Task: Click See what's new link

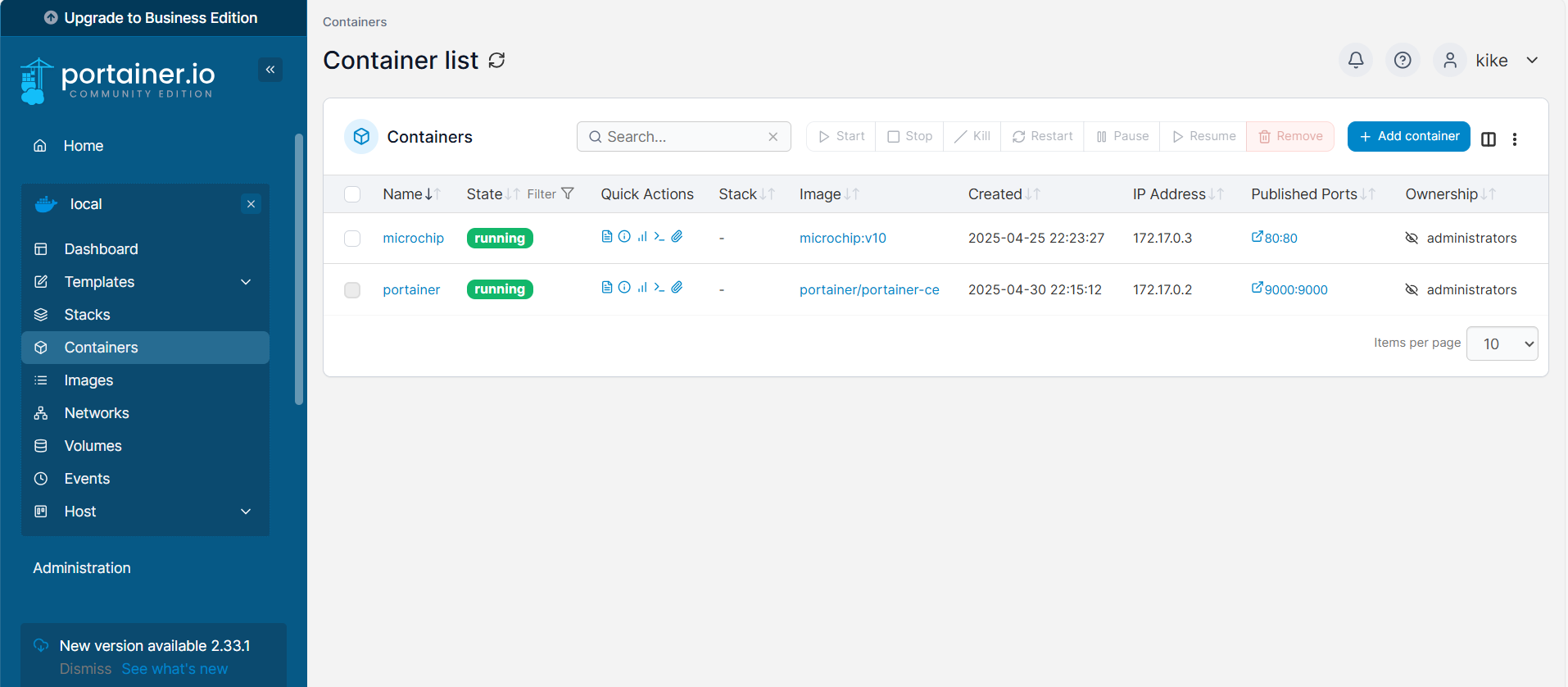Action: pos(174,669)
